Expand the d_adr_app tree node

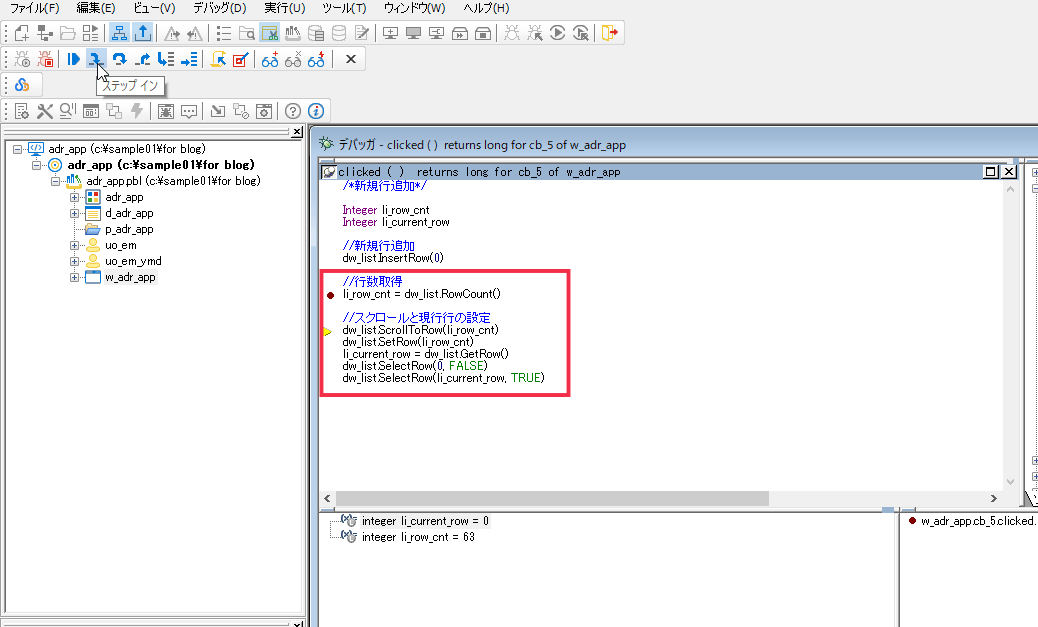tap(75, 213)
